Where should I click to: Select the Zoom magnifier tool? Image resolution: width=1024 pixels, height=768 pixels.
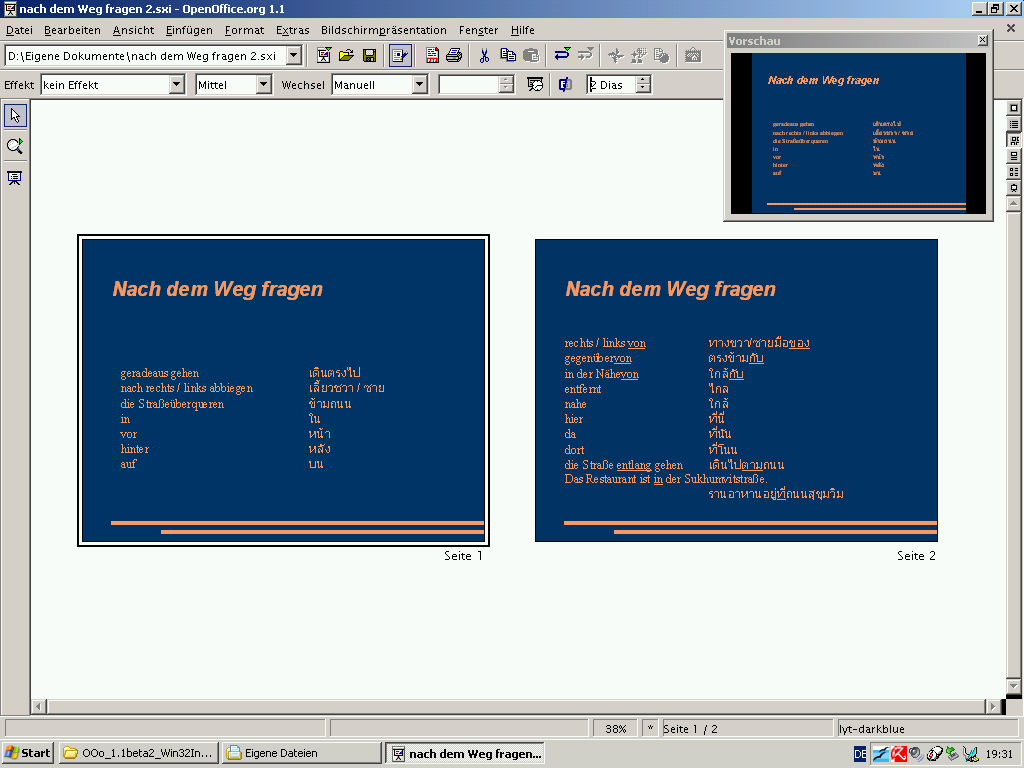pos(15,146)
